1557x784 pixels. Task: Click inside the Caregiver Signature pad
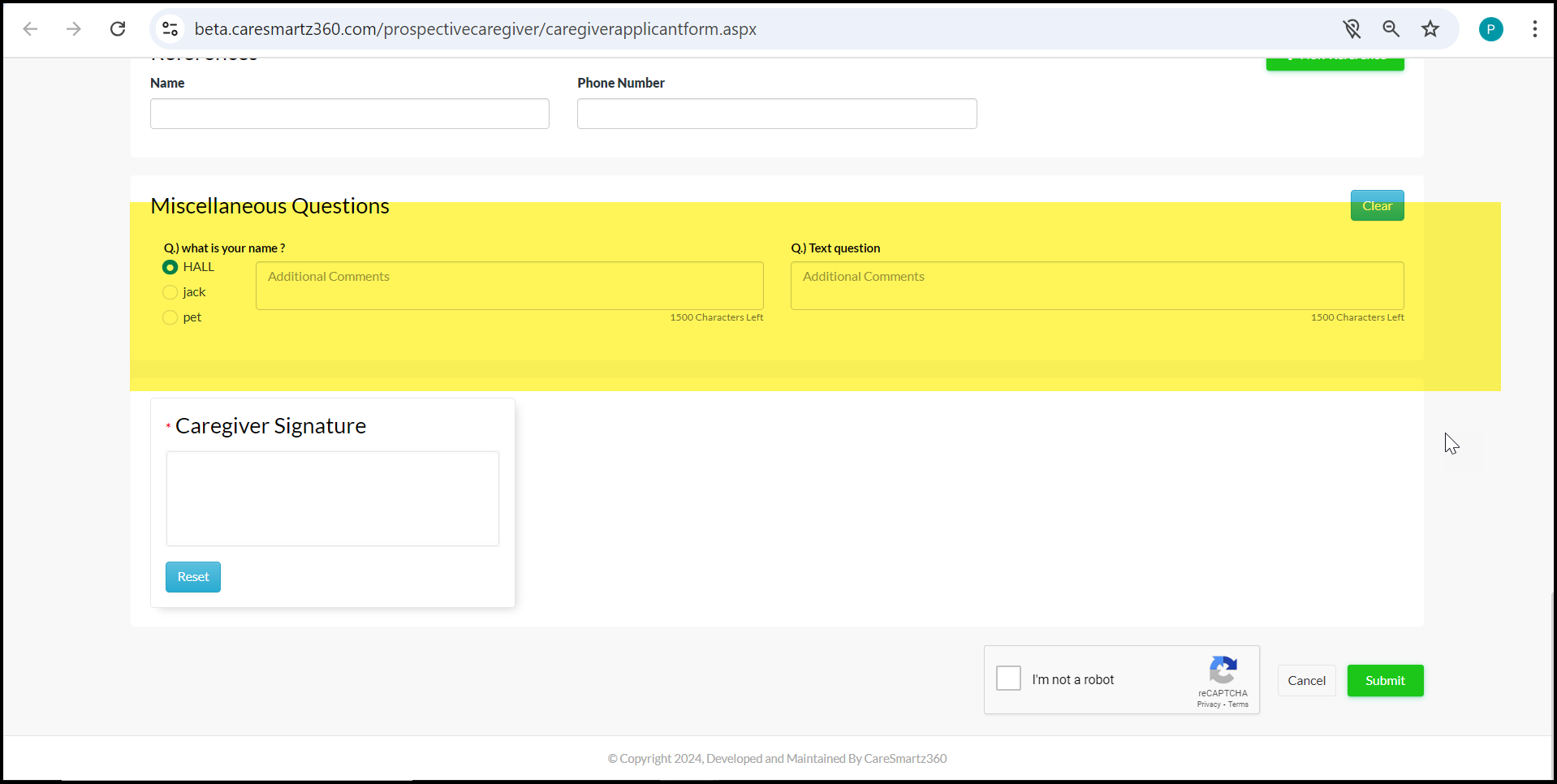333,498
